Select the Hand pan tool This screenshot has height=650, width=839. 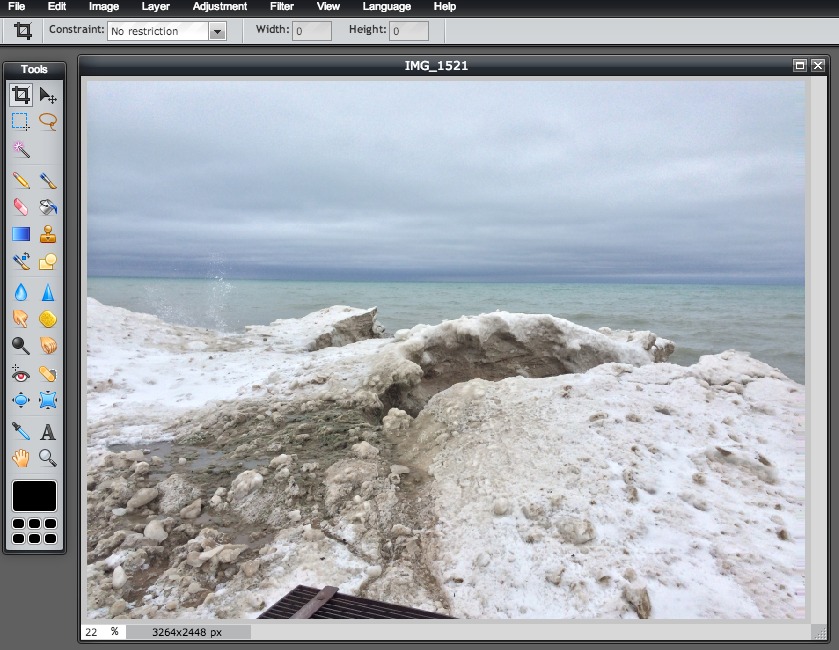pyautogui.click(x=21, y=458)
